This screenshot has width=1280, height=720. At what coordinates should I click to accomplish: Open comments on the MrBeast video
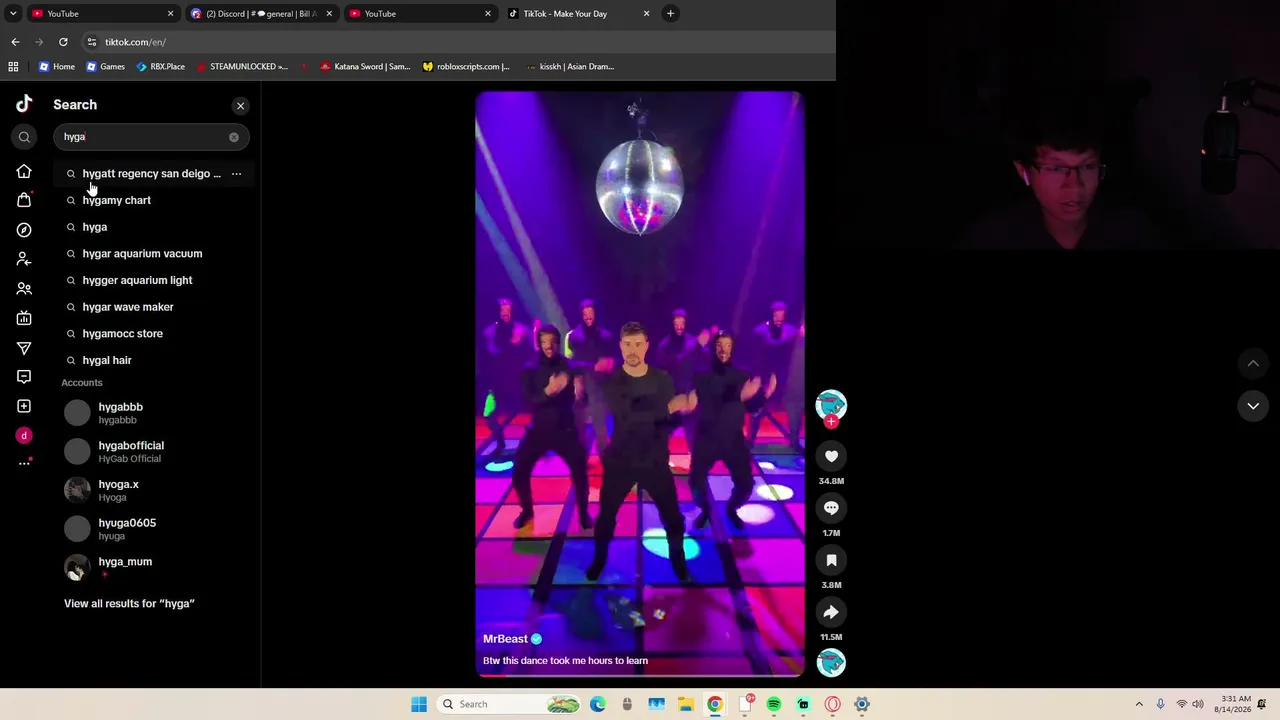[x=831, y=508]
